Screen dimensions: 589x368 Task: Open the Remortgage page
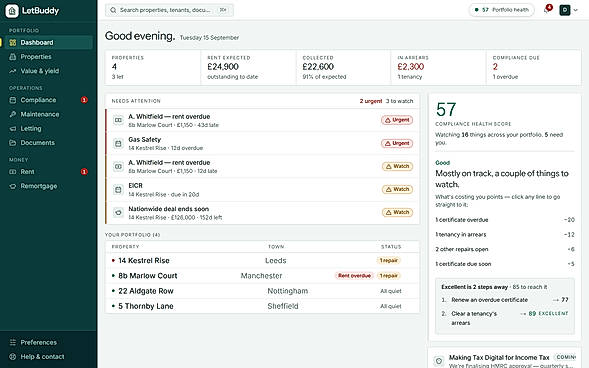coord(47,186)
